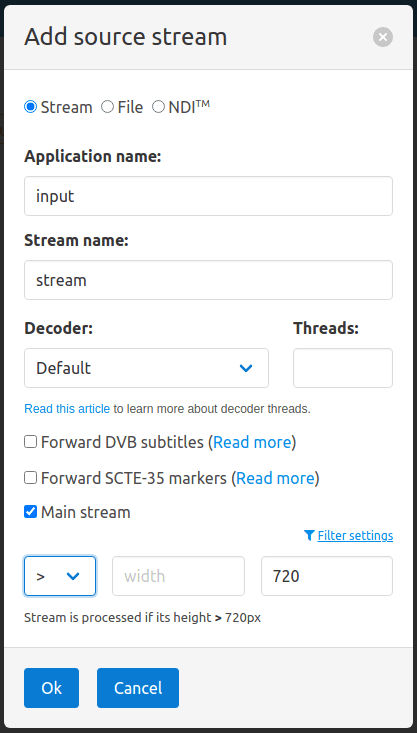
Task: Open the Decoder dropdown
Action: [x=146, y=368]
